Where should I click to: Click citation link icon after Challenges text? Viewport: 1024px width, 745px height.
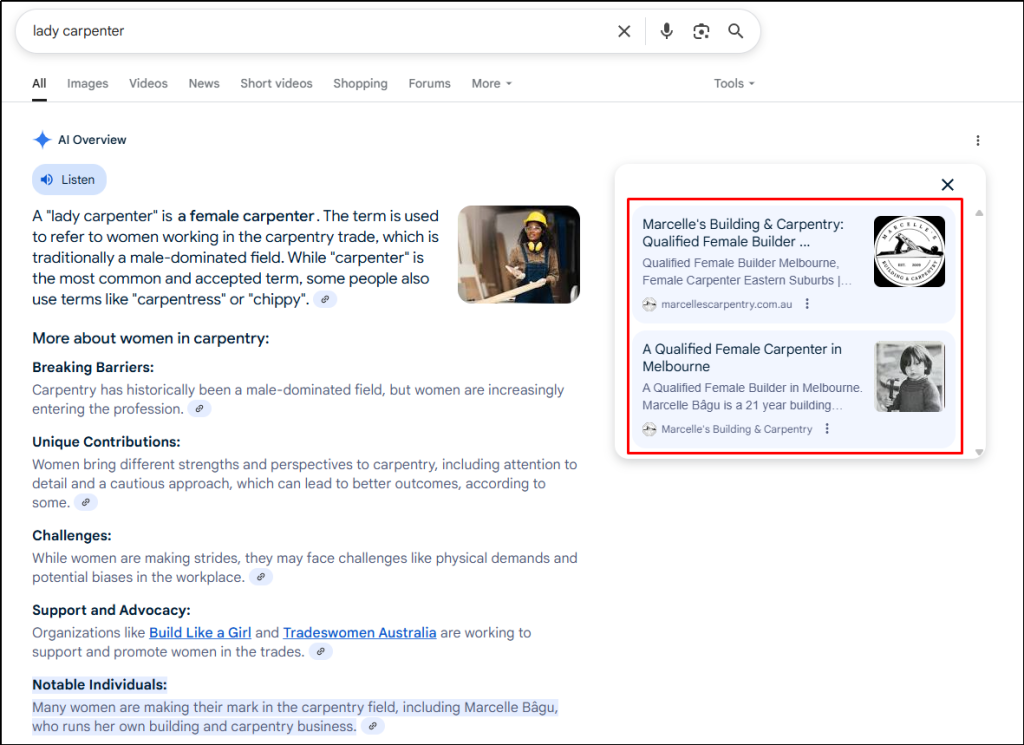tap(261, 577)
